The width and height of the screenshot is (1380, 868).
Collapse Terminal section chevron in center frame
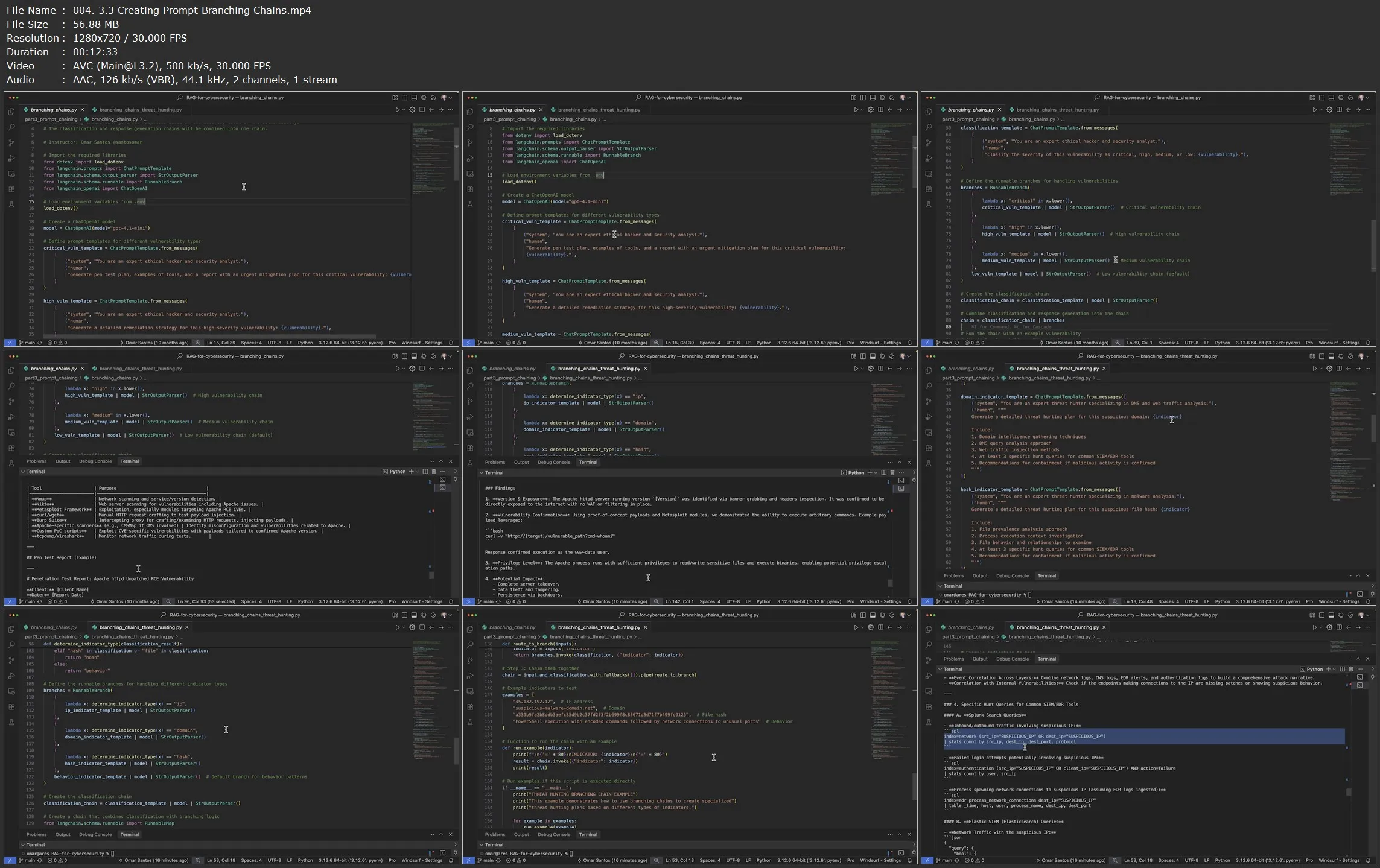(x=482, y=473)
